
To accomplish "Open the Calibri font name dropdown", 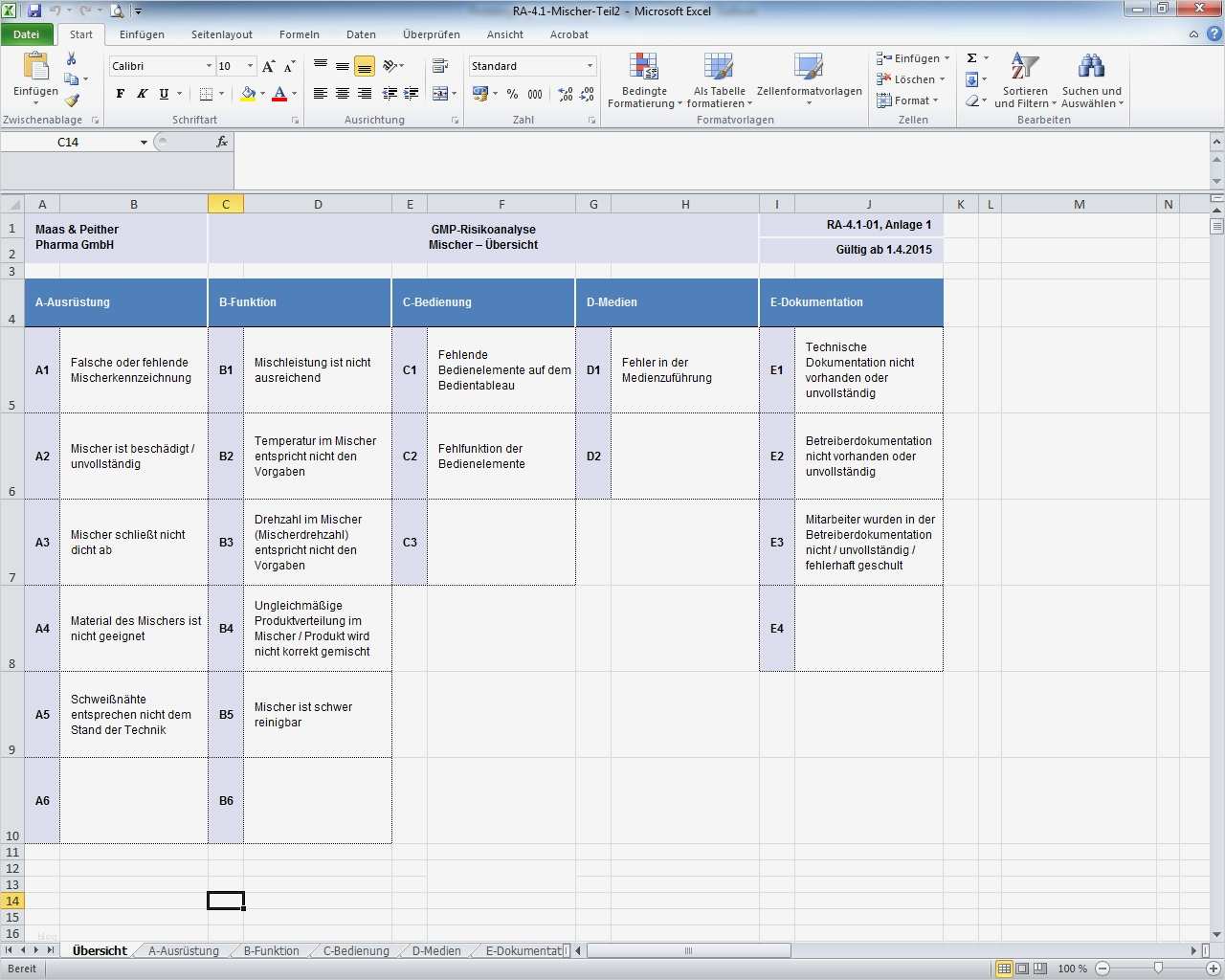I will 209,66.
